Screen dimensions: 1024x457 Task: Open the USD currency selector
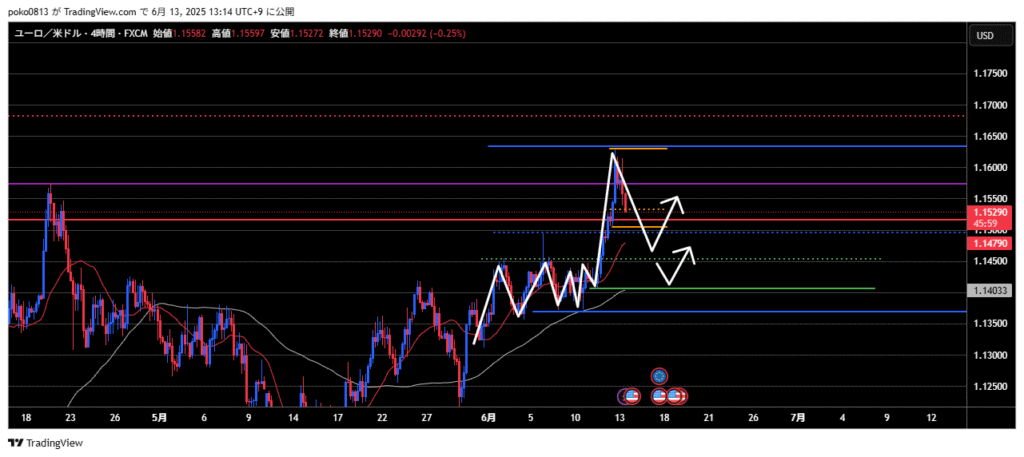(984, 36)
